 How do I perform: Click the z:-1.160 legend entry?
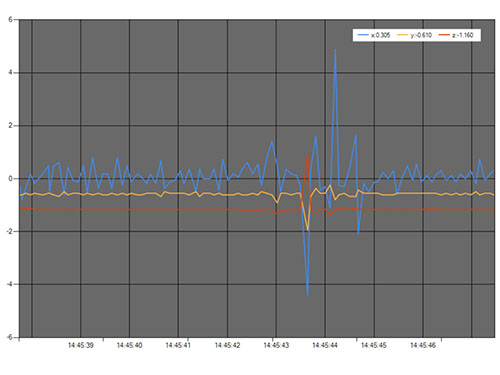point(456,35)
